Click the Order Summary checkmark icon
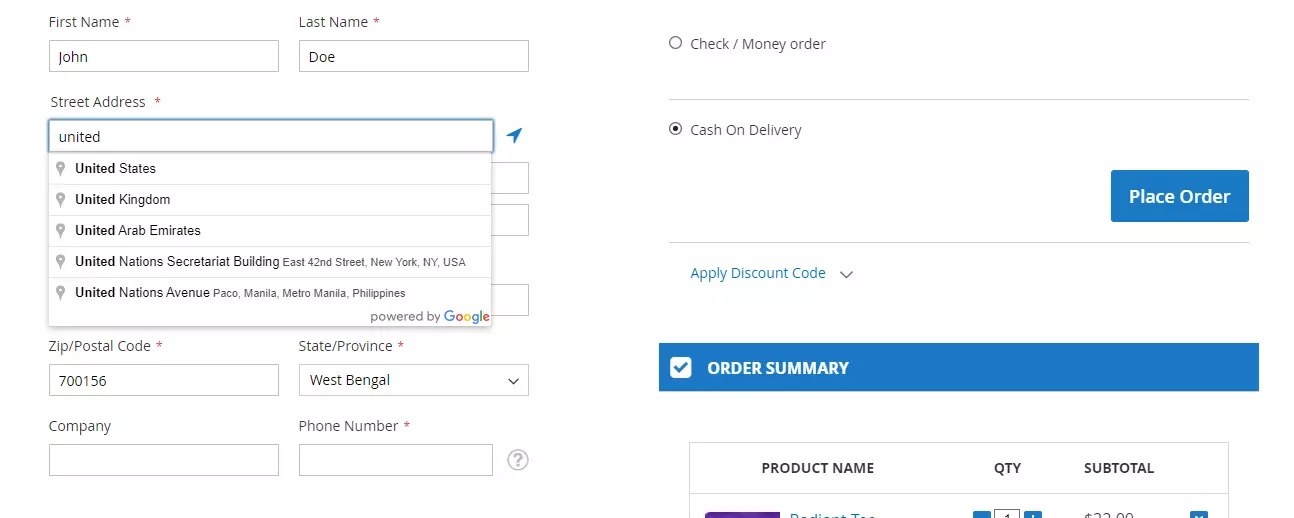 click(681, 367)
